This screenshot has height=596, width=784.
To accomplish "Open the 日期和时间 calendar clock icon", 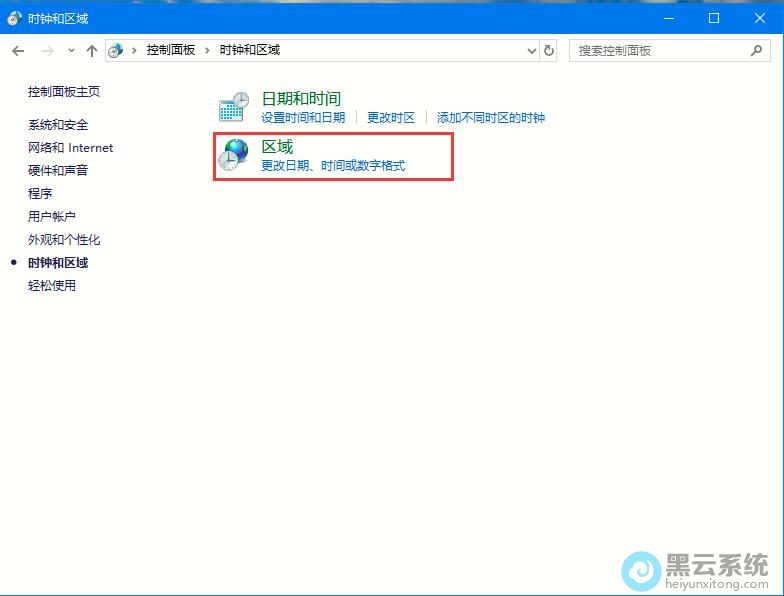I will click(x=234, y=107).
